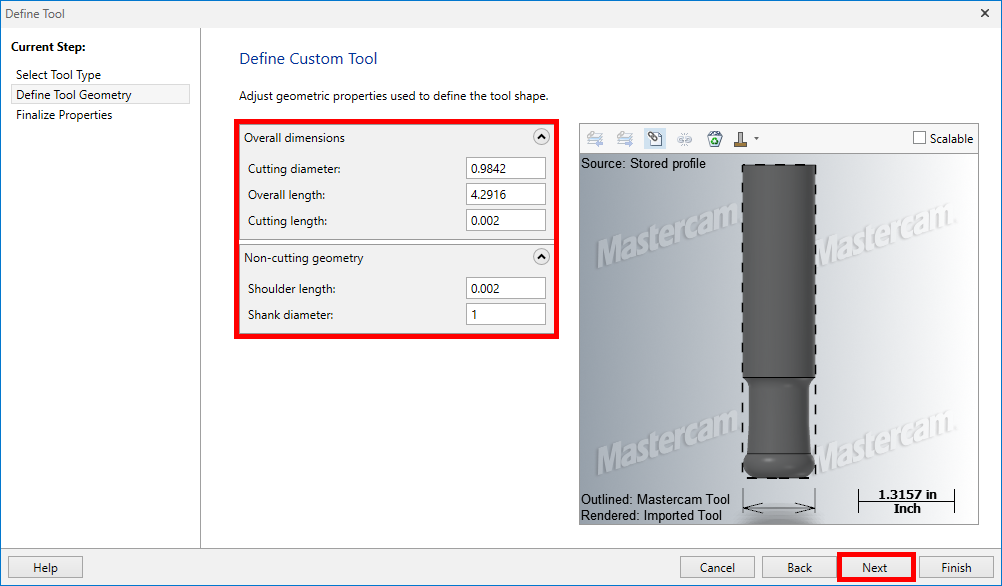1002x586 pixels.
Task: Collapse the Non-cutting geometry section
Action: pos(541,257)
